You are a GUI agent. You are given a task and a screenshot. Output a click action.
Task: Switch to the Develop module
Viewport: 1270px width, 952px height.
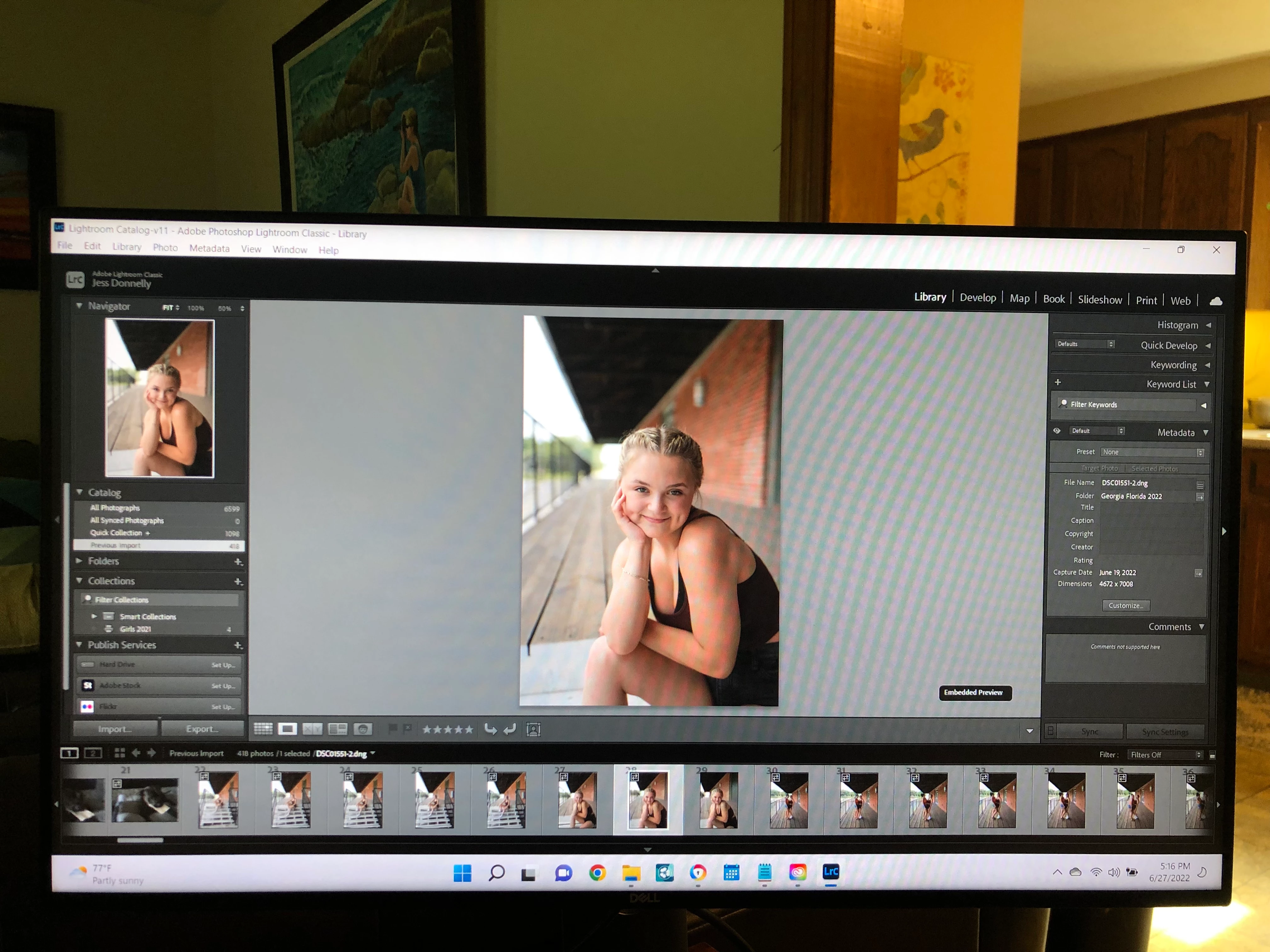coord(977,297)
